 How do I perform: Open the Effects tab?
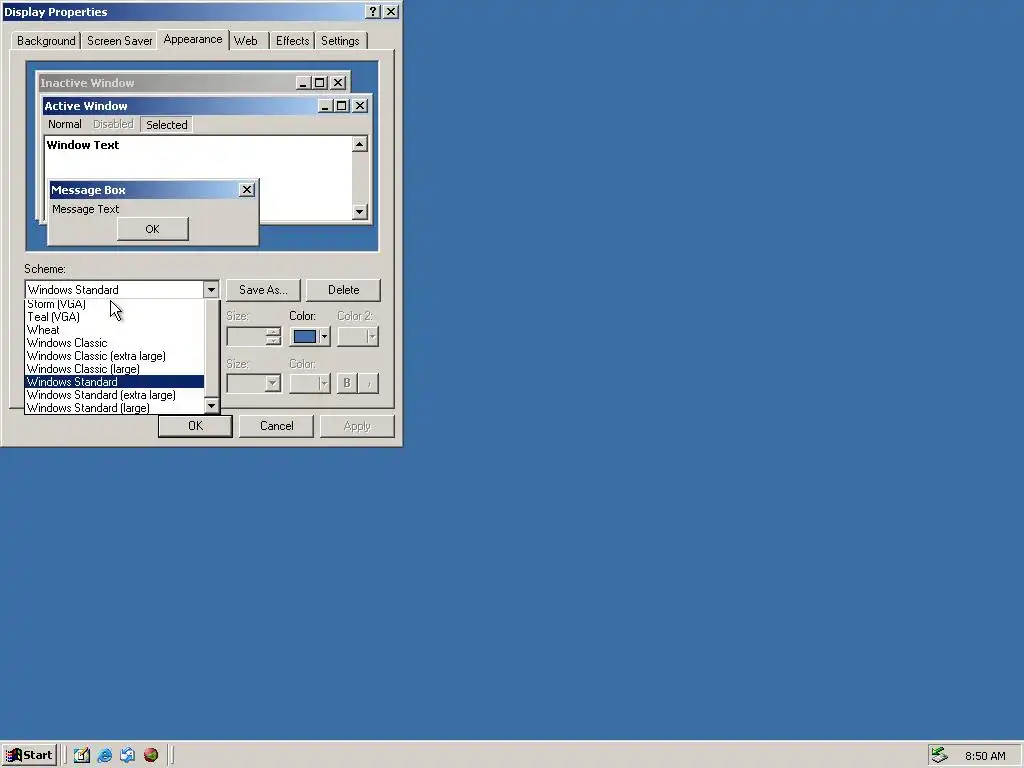tap(292, 40)
